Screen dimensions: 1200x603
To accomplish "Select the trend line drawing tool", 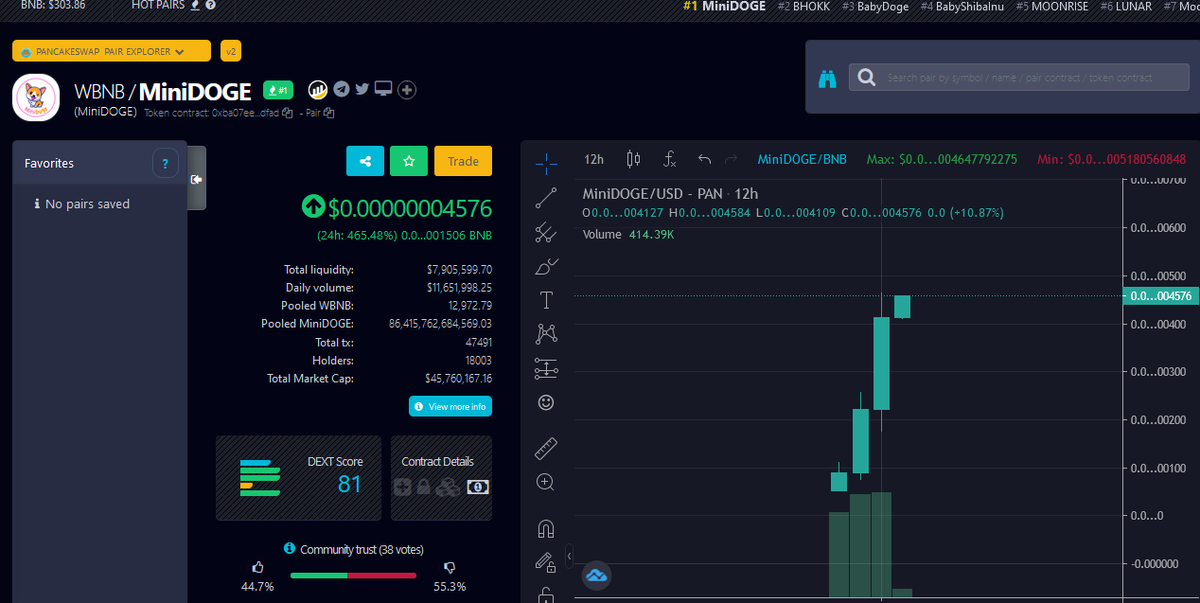I will (546, 198).
